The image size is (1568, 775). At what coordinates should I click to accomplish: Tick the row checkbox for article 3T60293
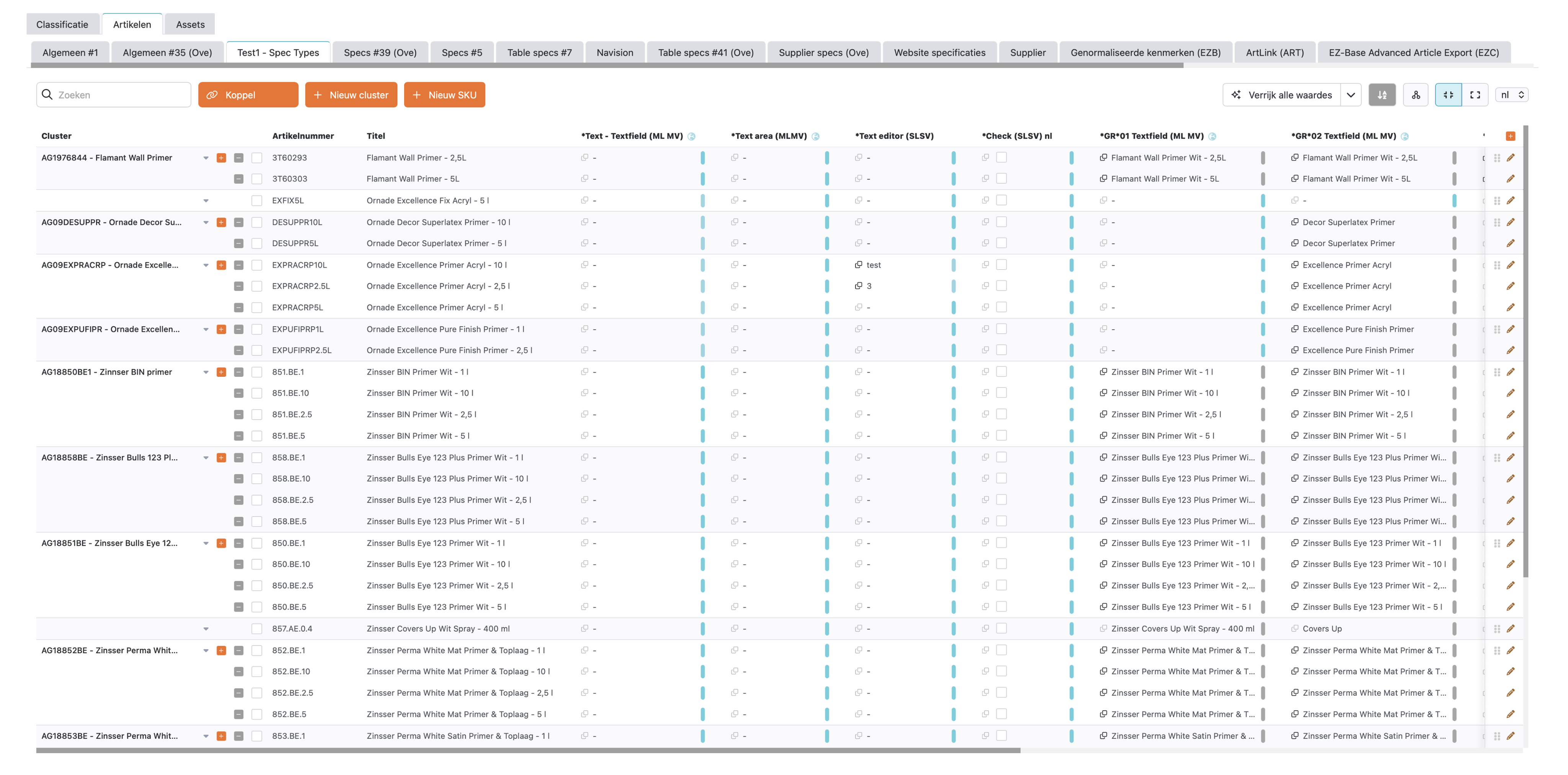point(257,158)
